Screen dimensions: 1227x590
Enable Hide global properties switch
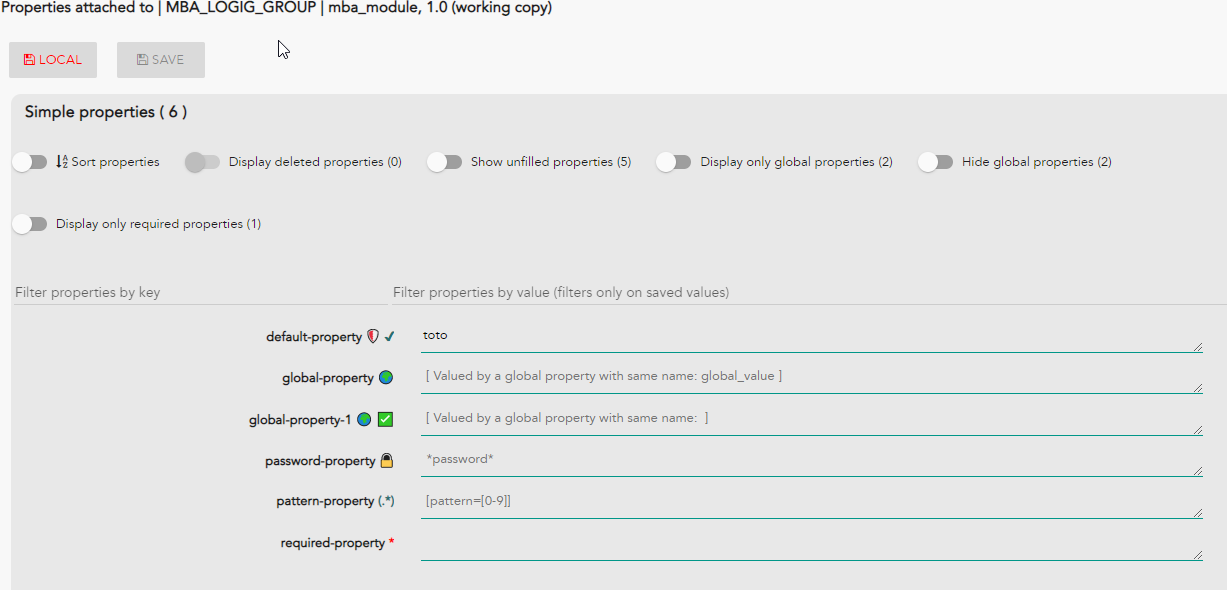tap(936, 162)
